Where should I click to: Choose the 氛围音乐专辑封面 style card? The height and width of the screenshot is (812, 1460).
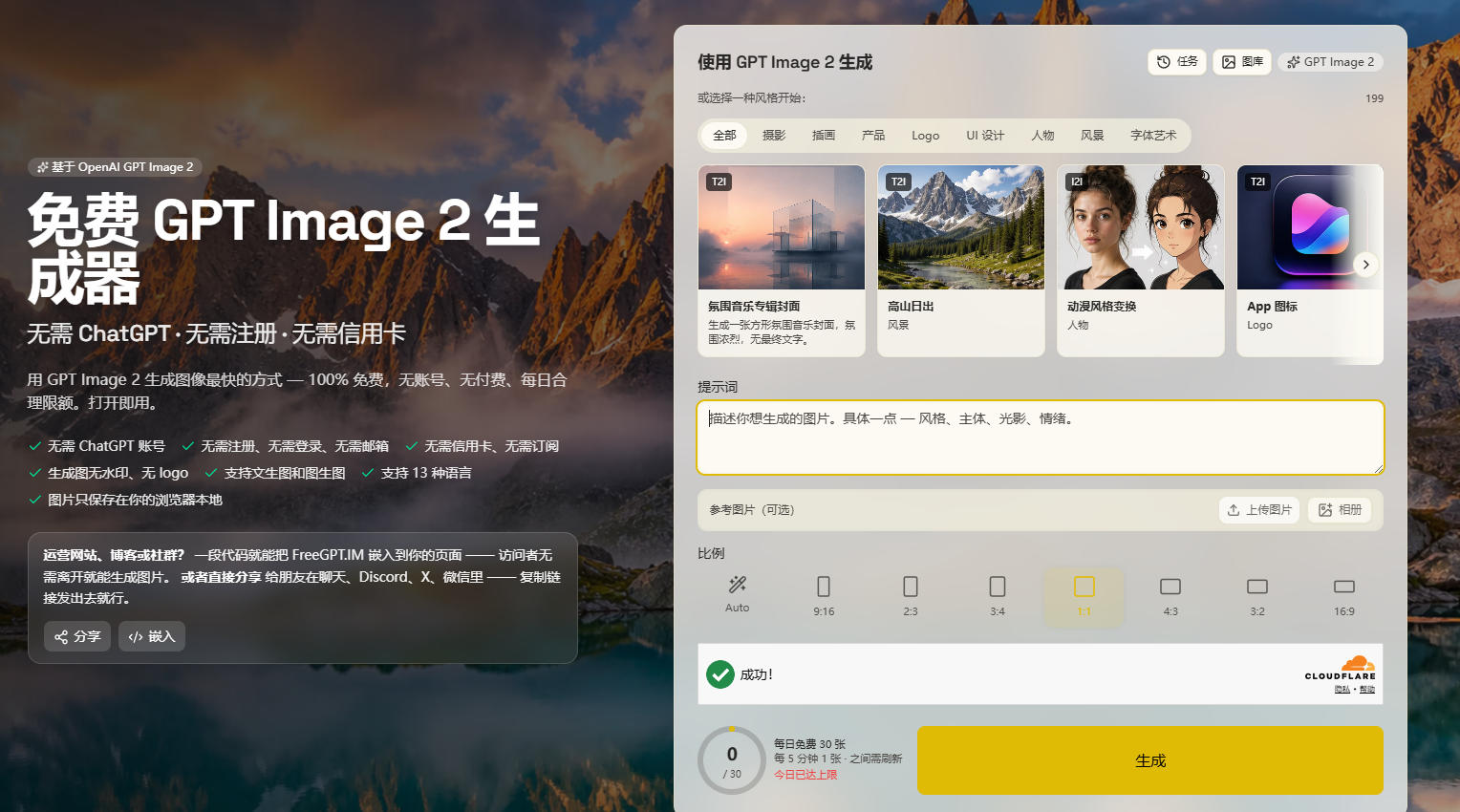782,261
